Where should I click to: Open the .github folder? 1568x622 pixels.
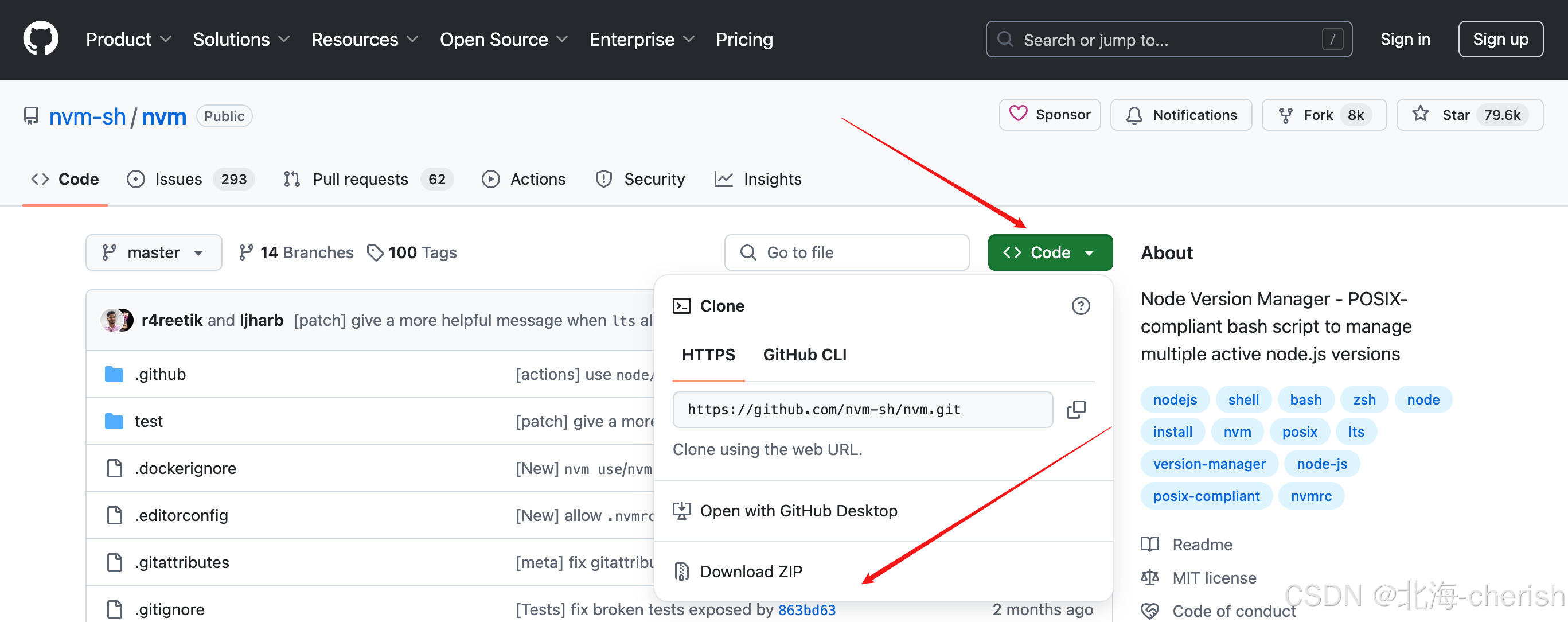160,374
